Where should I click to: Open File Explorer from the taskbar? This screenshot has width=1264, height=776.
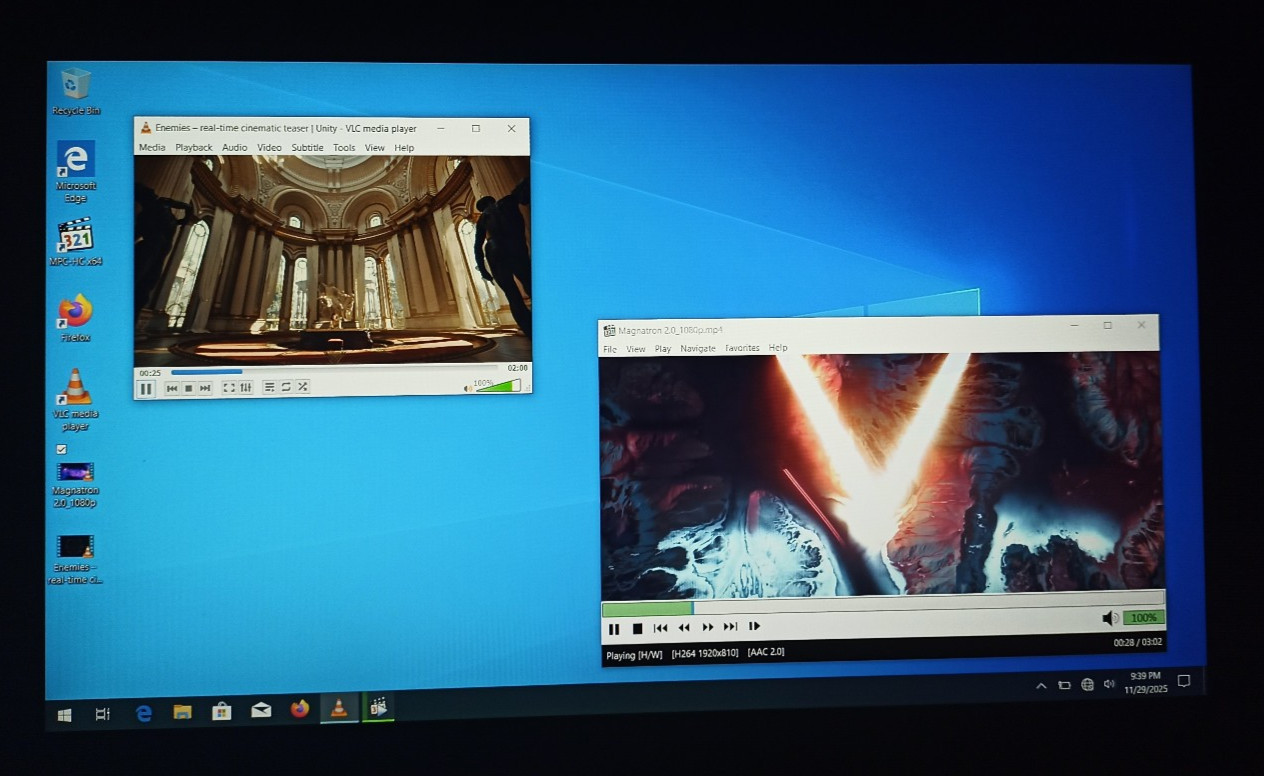[x=182, y=712]
